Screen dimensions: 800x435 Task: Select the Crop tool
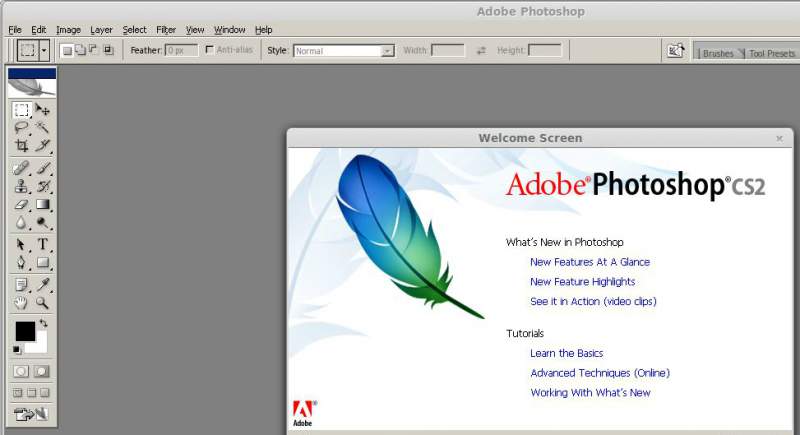(21, 145)
